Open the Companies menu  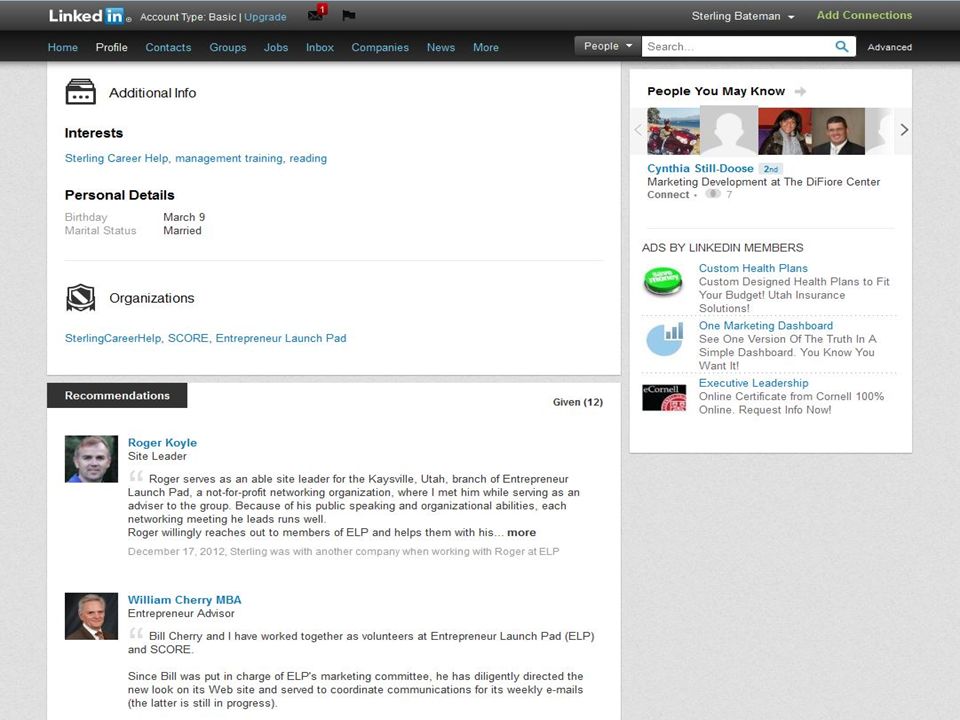[380, 47]
